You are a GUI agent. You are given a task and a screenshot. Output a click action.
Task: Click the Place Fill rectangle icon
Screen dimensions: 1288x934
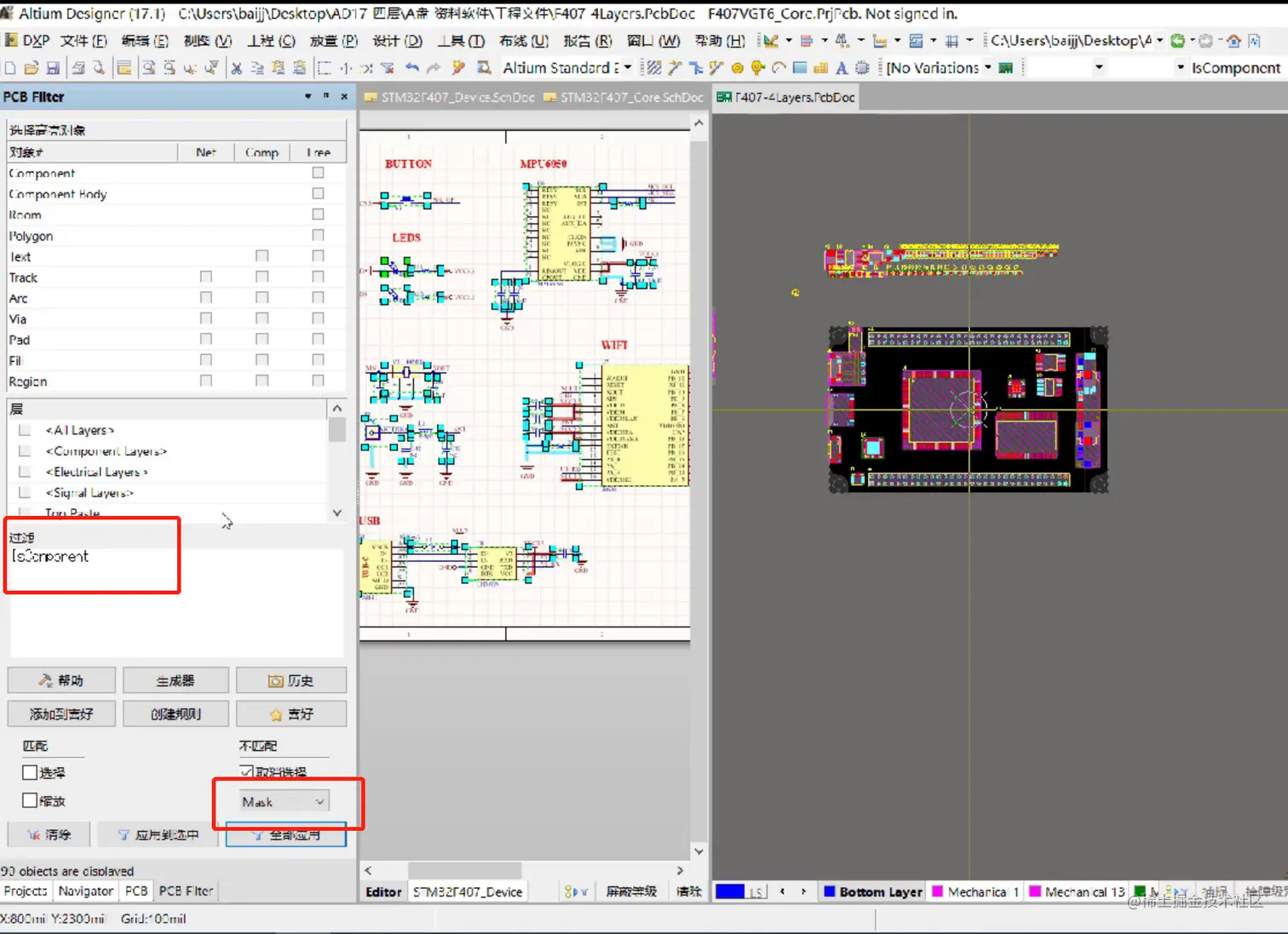tap(800, 68)
